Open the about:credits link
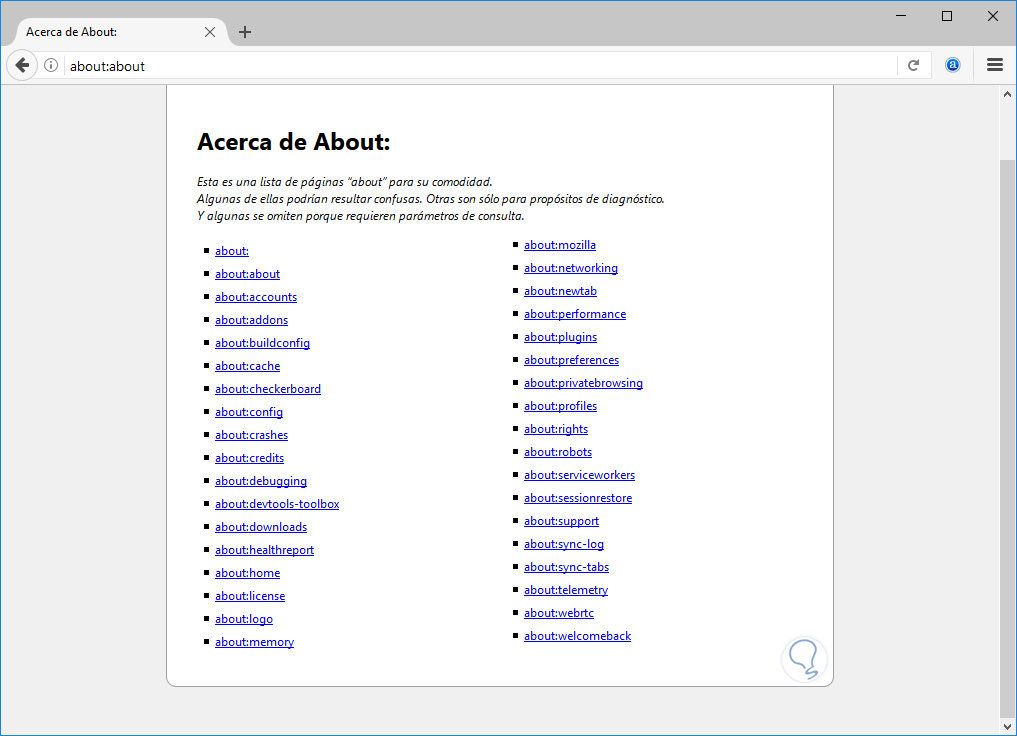Viewport: 1017px width, 736px height. pos(249,458)
